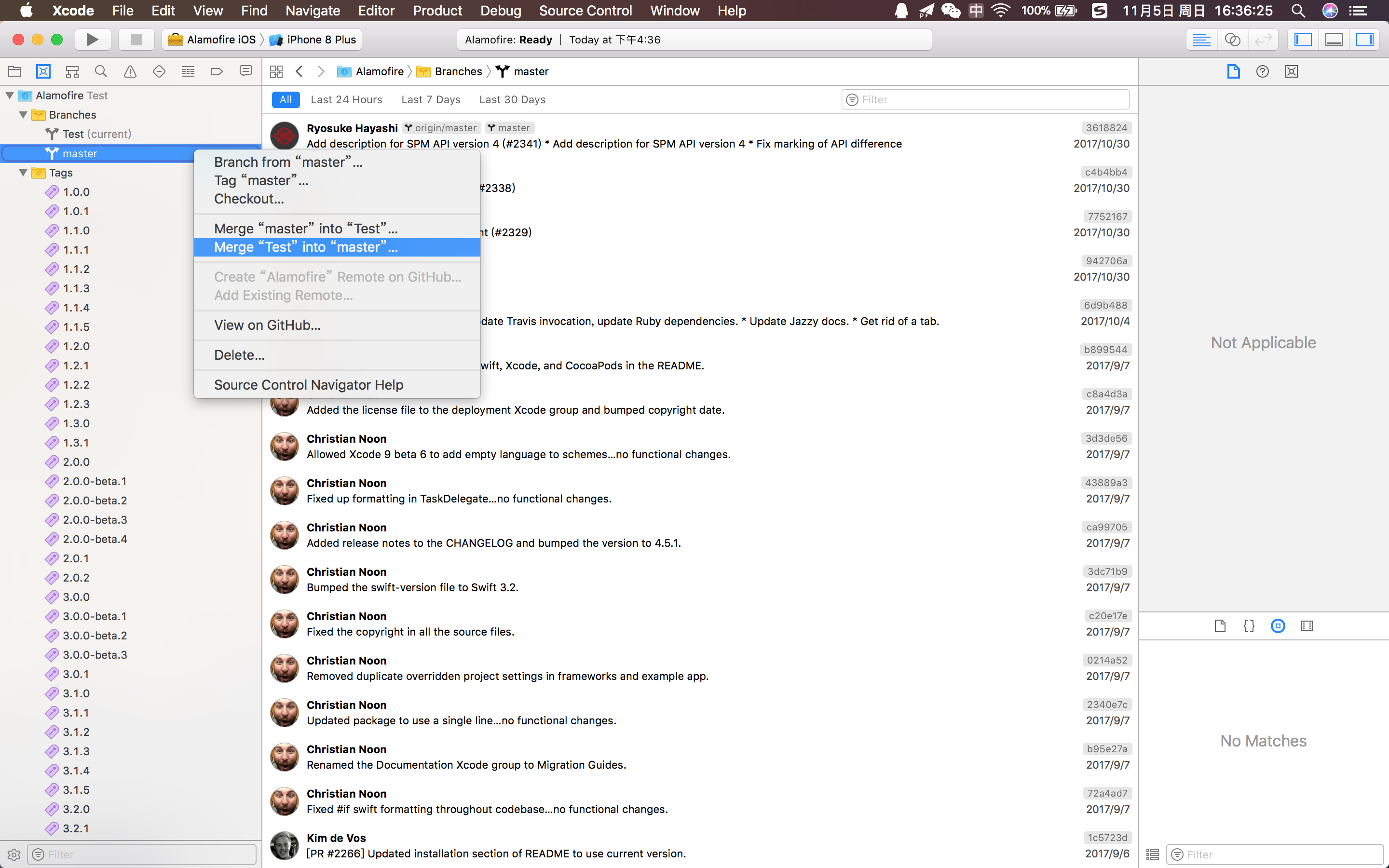This screenshot has height=868, width=1389.
Task: Toggle the Inspectors panel visibility
Action: point(1364,40)
